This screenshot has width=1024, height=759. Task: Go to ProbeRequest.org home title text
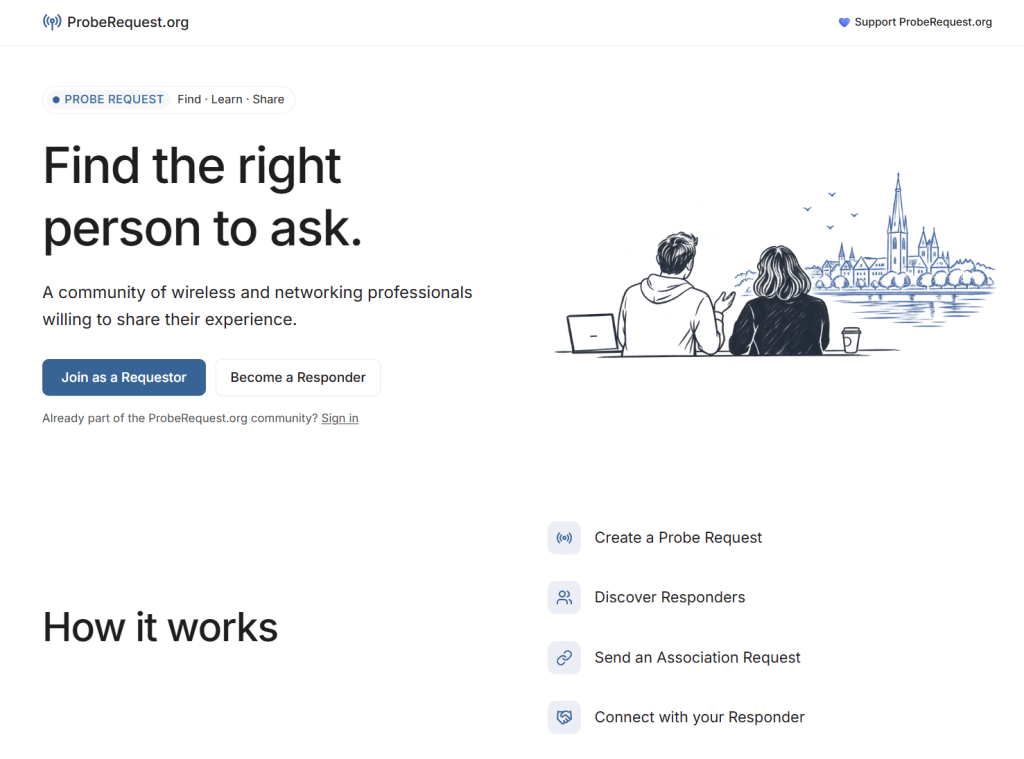(x=128, y=22)
